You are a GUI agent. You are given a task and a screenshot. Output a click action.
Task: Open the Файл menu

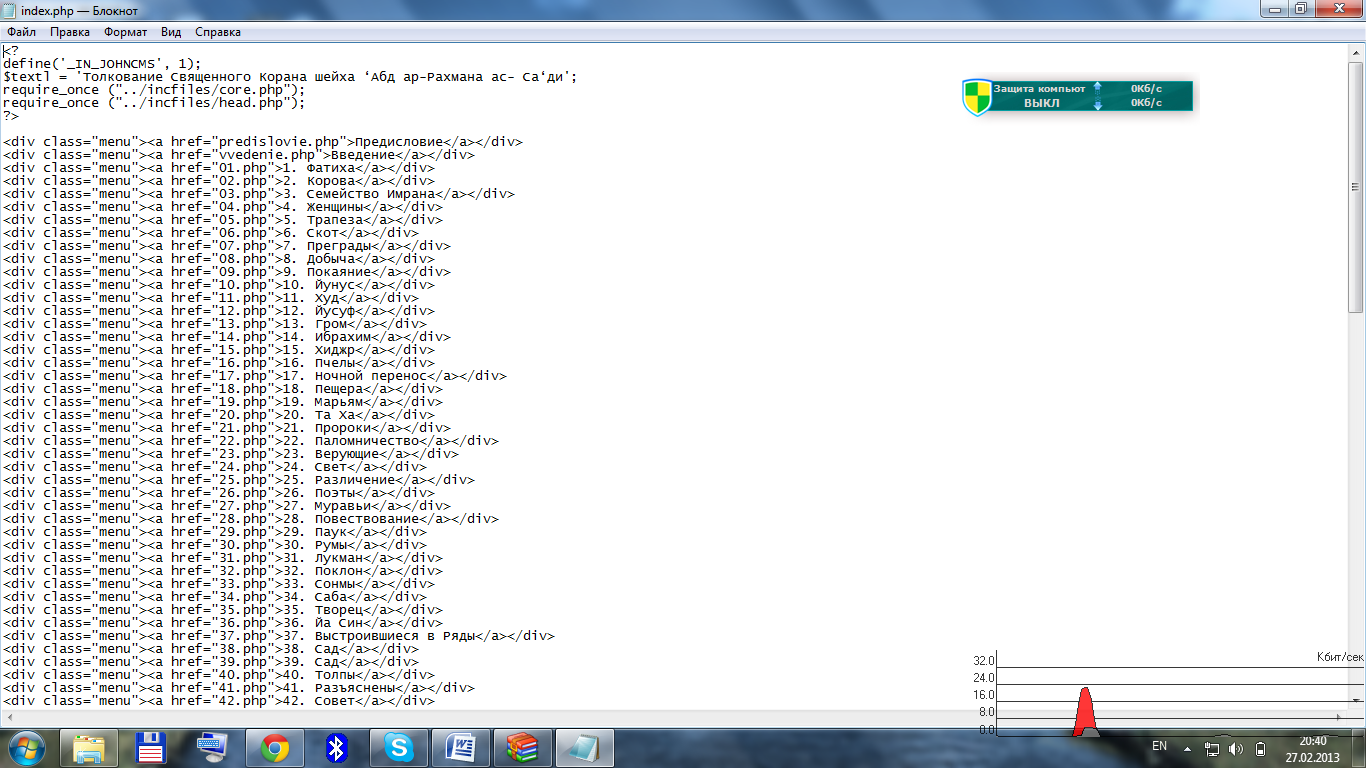[21, 32]
